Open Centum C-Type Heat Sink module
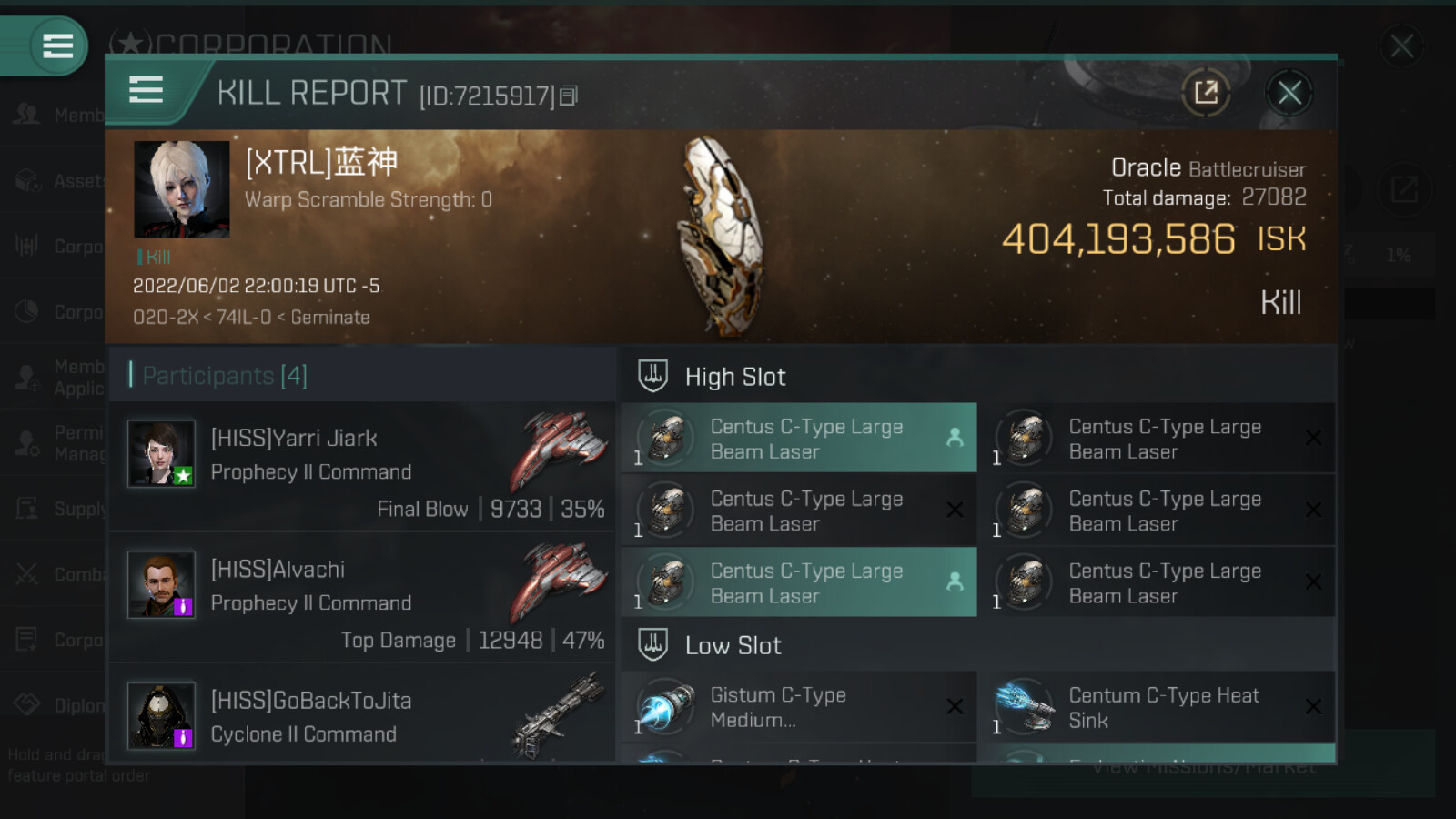 1162,707
